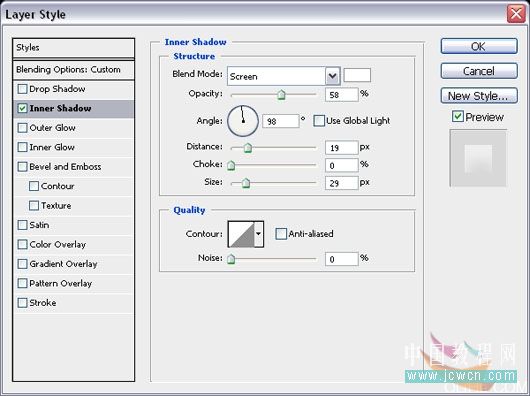Click the style preview thumbnail
The width and height of the screenshot is (530, 396).
pyautogui.click(x=478, y=158)
